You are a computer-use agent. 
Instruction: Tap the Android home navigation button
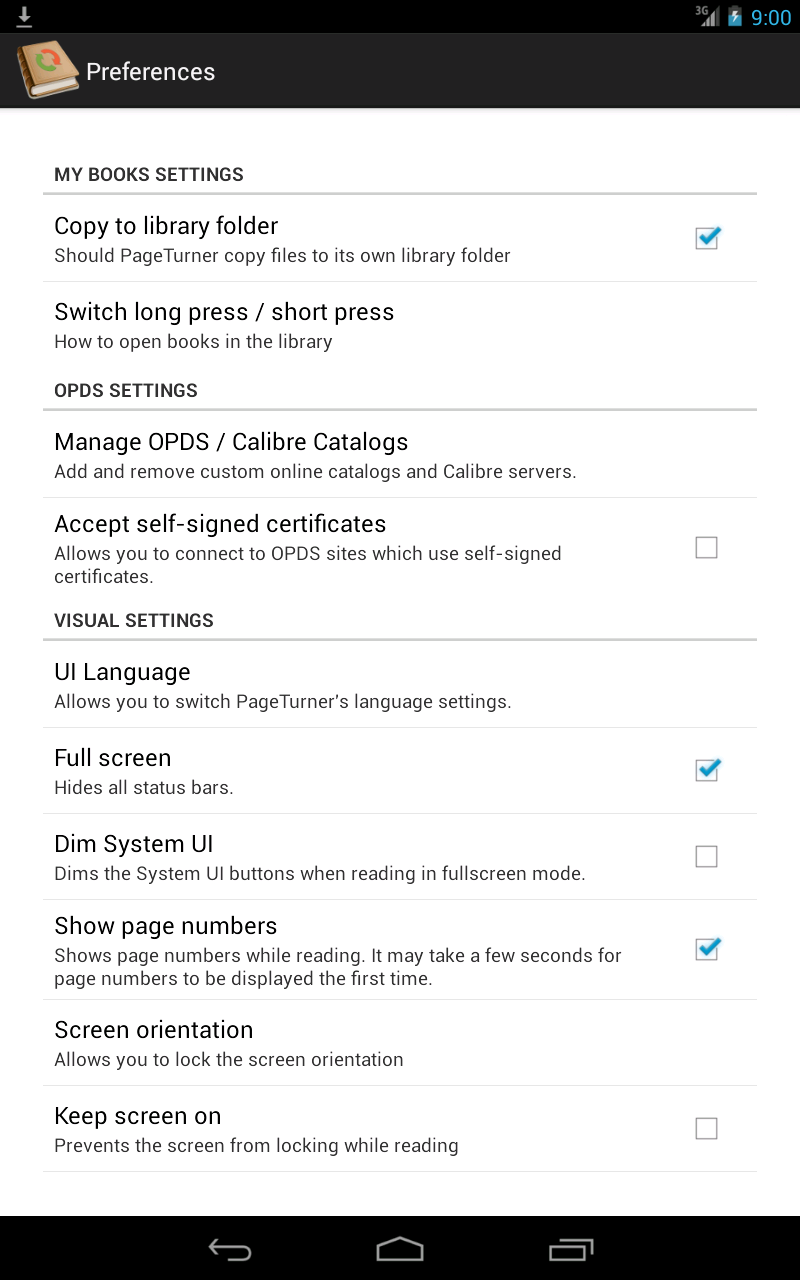coord(400,1249)
